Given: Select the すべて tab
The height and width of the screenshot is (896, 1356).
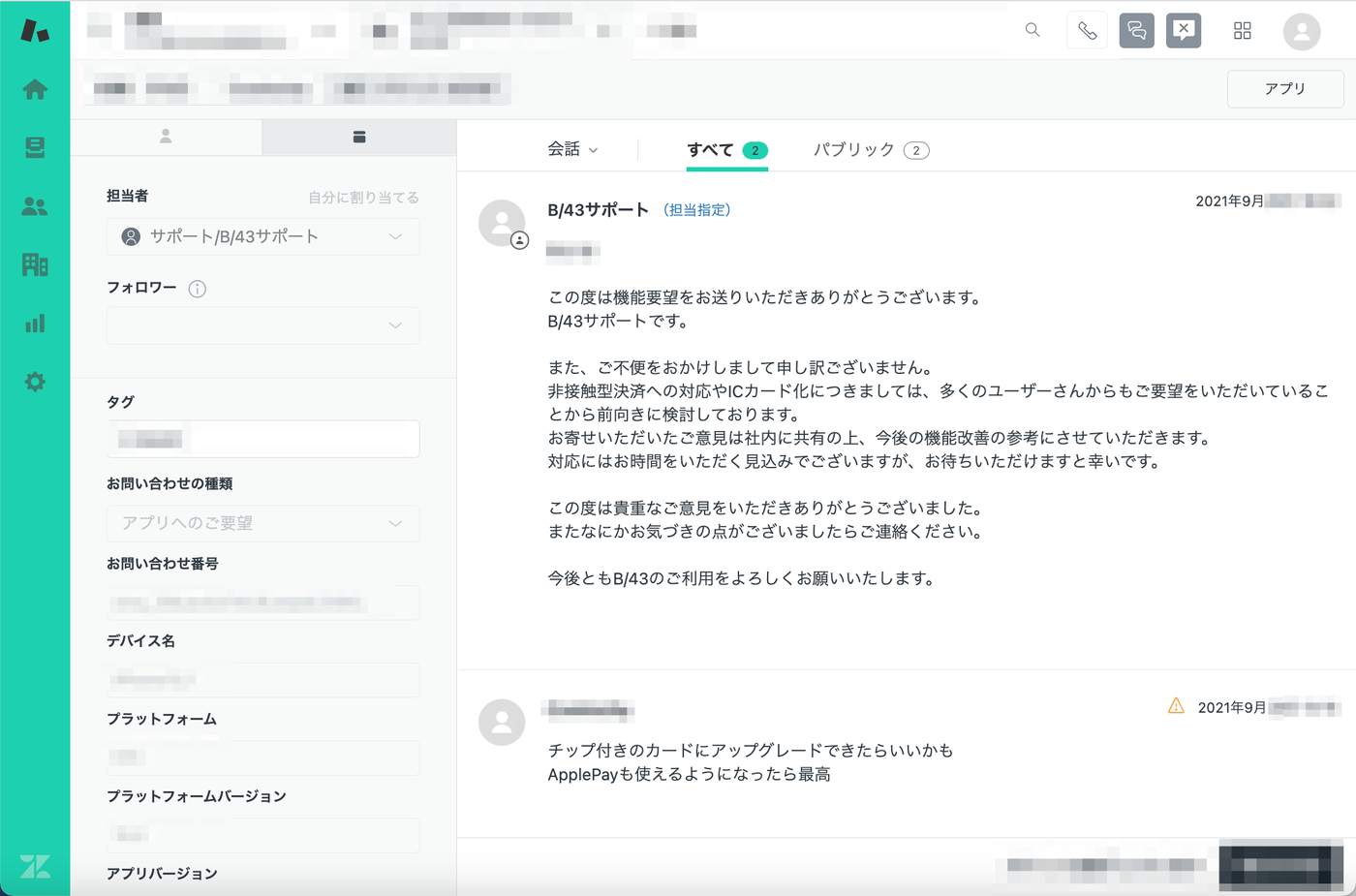Looking at the screenshot, I should [x=726, y=149].
